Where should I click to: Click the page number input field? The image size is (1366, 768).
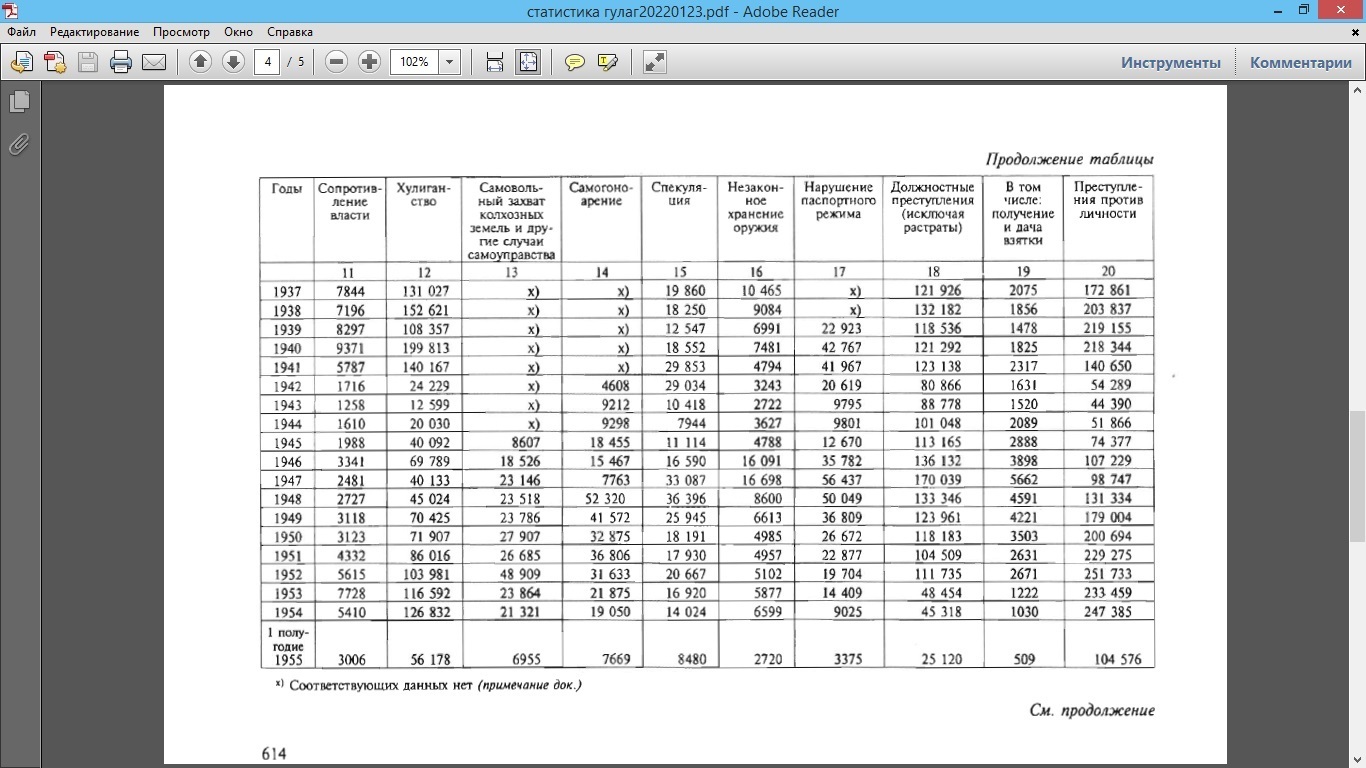pos(266,62)
